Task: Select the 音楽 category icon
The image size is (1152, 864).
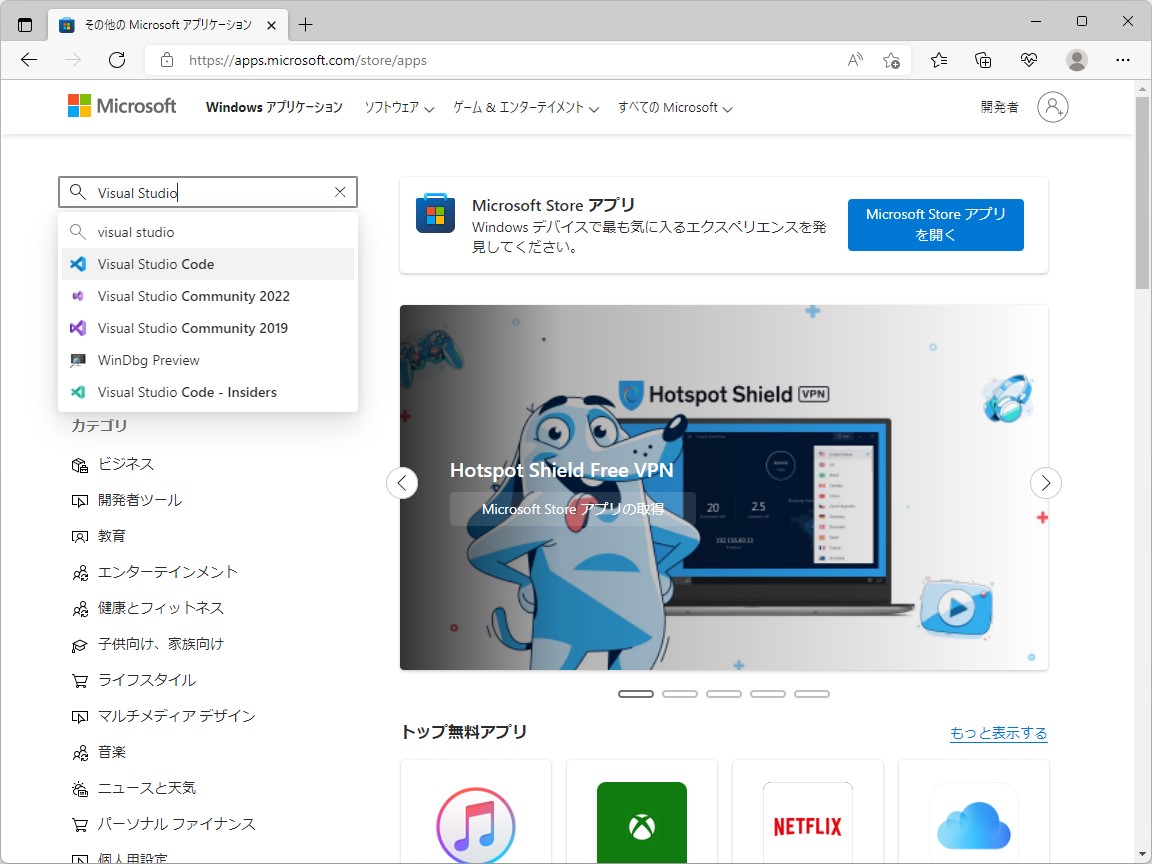Action: (x=81, y=752)
